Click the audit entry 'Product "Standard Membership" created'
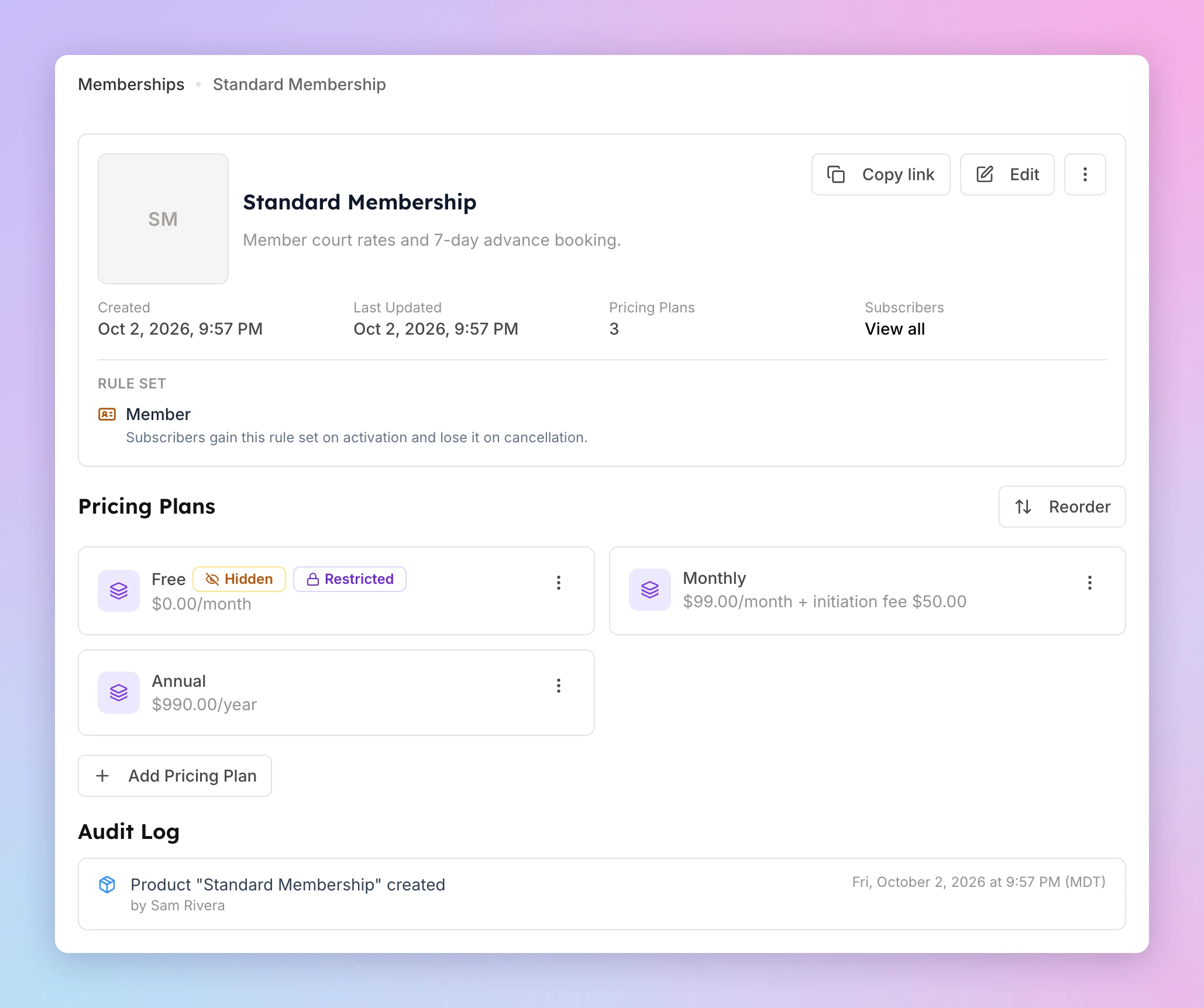Screen dimensions: 1204x1008 pyautogui.click(x=288, y=885)
